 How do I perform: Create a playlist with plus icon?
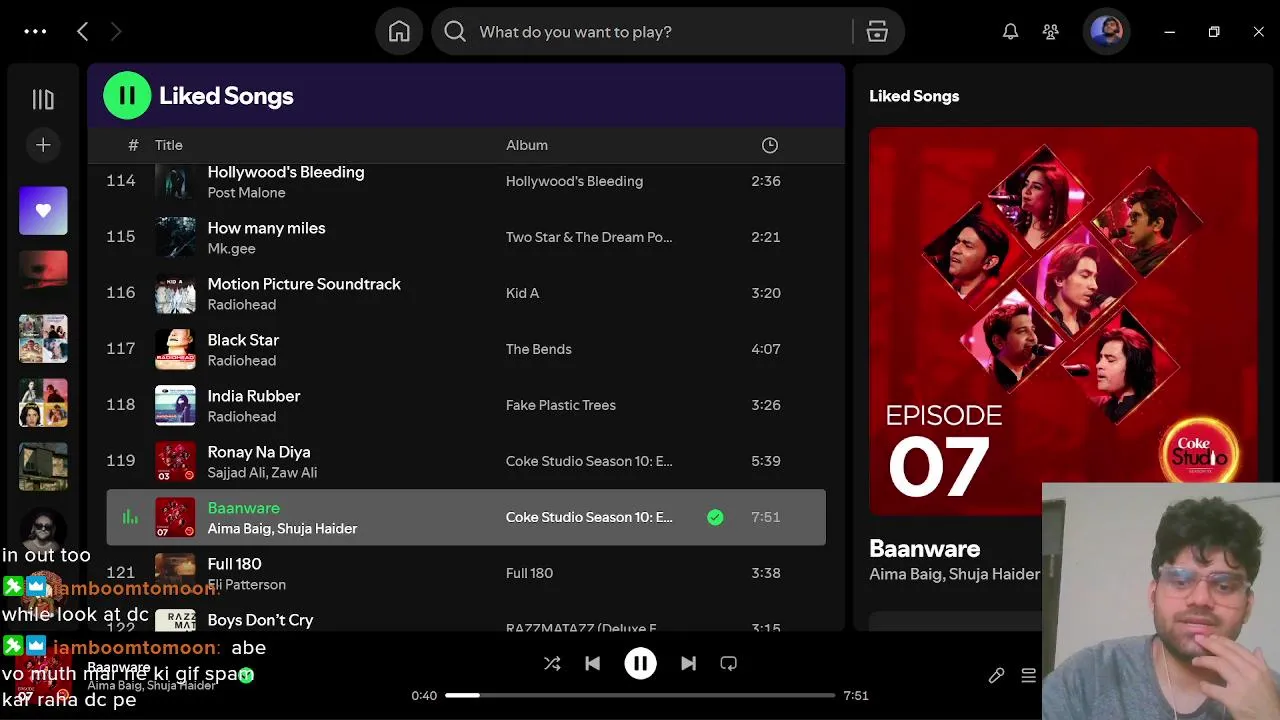click(x=43, y=145)
